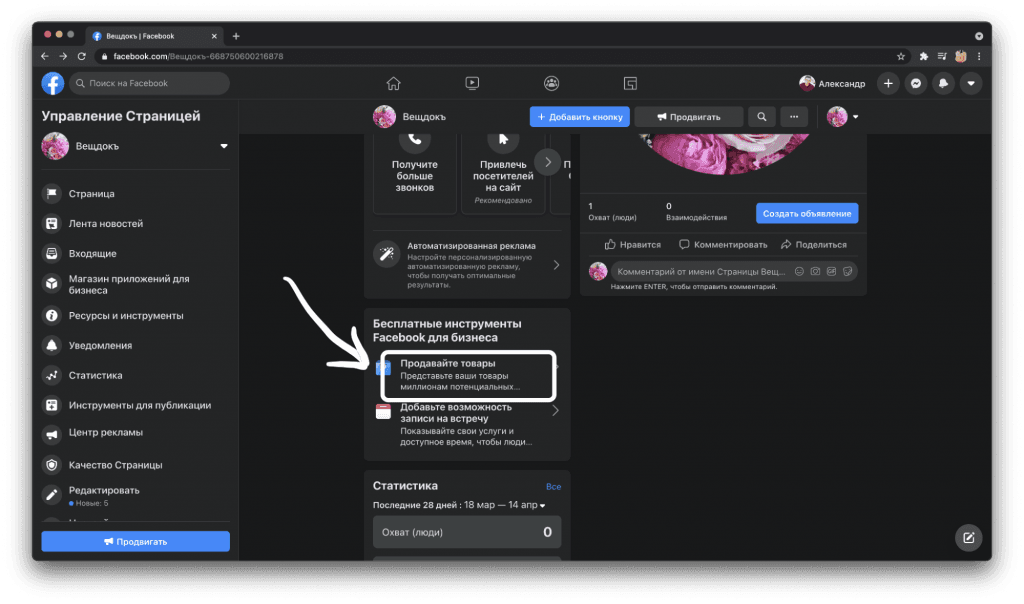Open Ресурсы и инструменты in sidebar
Image resolution: width=1024 pixels, height=604 pixels.
click(x=136, y=315)
